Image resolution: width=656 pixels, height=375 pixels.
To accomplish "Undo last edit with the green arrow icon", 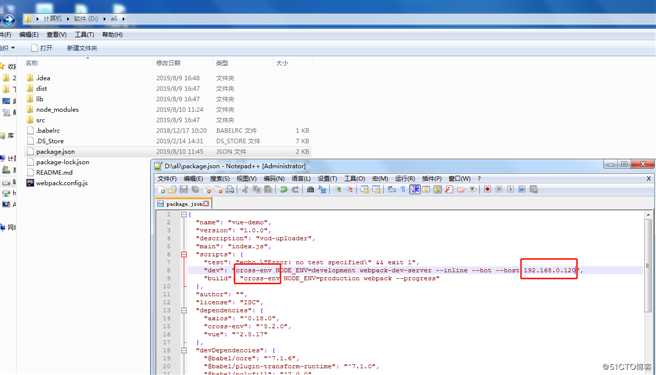I will [x=284, y=190].
